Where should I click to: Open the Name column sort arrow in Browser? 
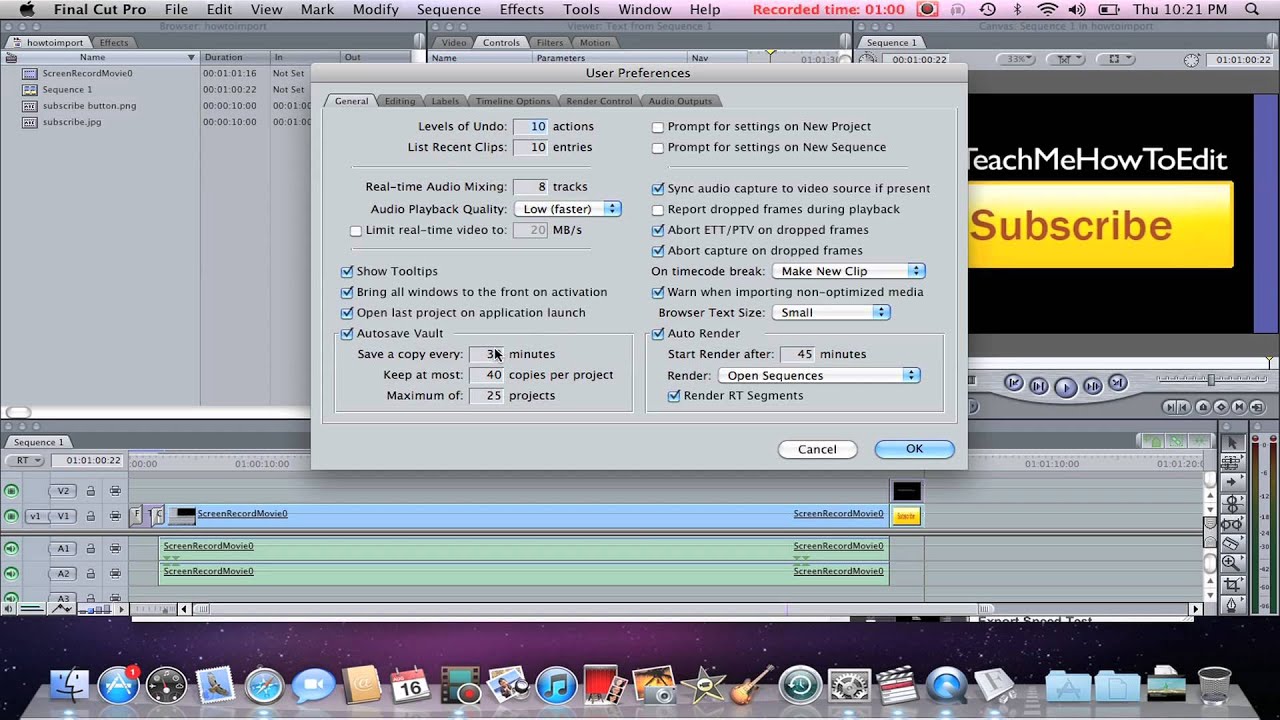[x=191, y=57]
